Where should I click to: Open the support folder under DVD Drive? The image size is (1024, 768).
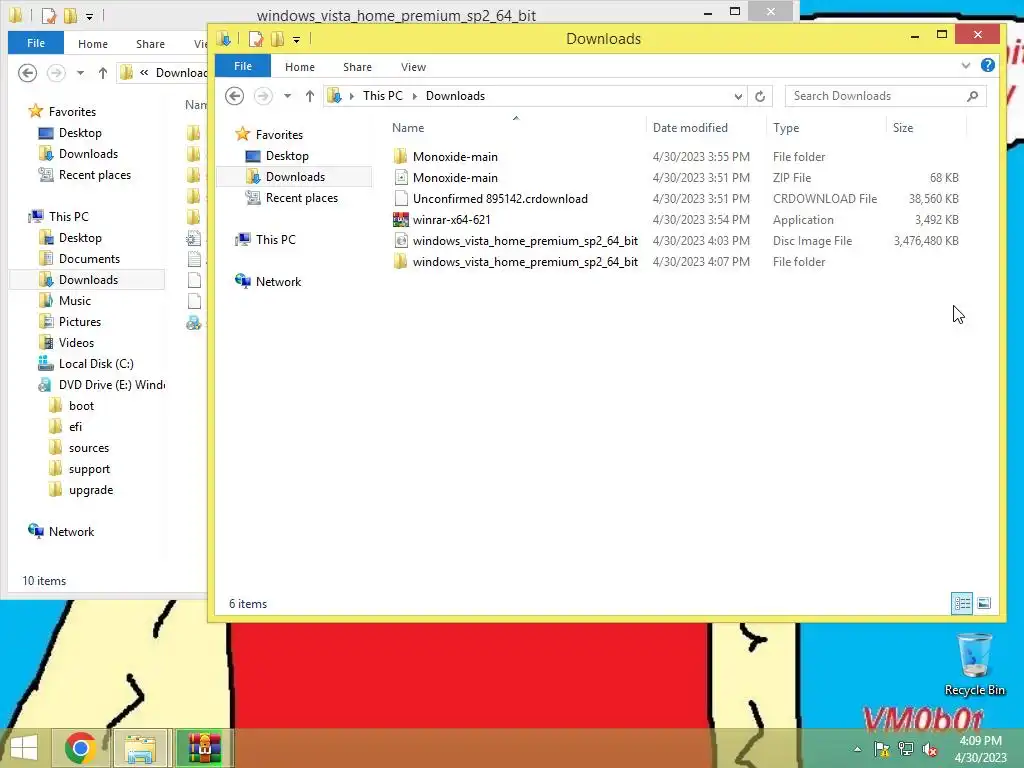point(89,469)
